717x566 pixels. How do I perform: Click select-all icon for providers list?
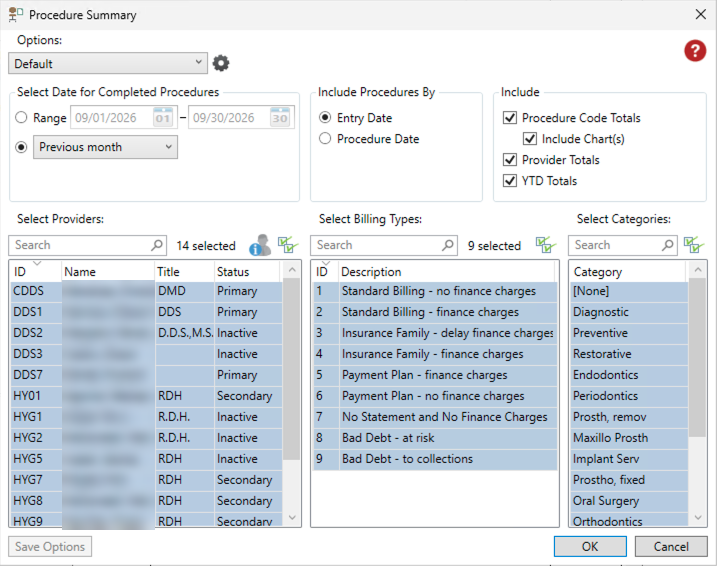[288, 245]
